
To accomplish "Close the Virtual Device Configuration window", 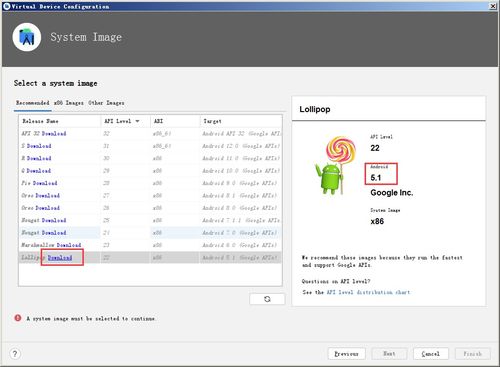I will pos(493,6).
